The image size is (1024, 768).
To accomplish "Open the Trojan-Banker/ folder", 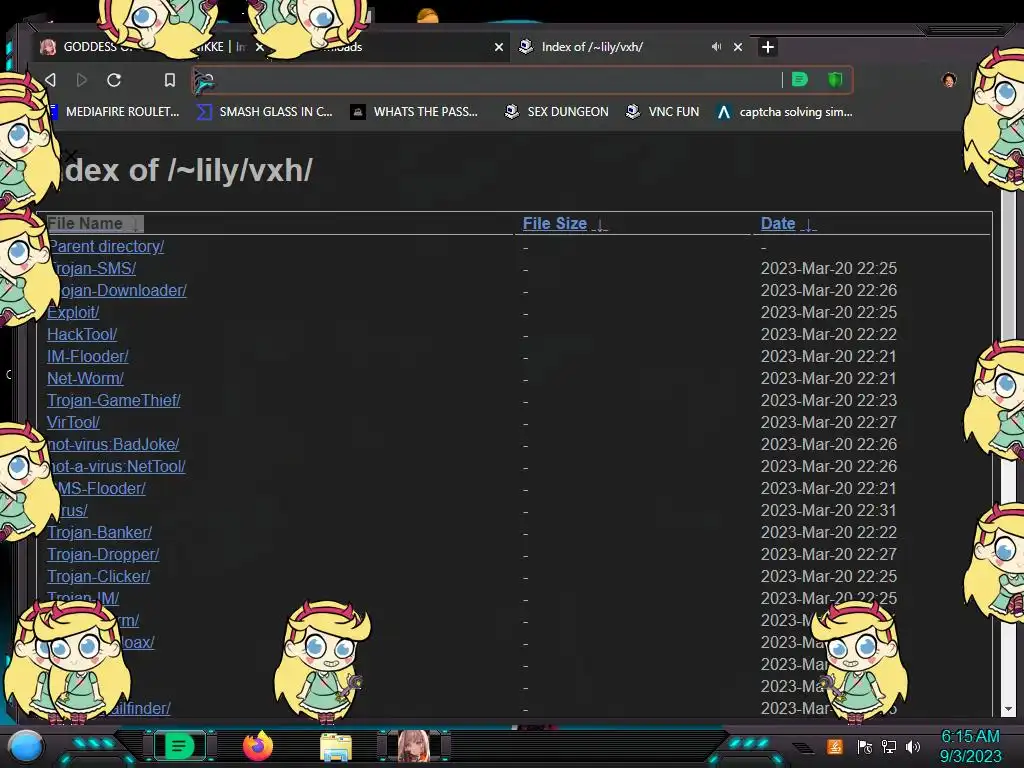I will [x=99, y=532].
